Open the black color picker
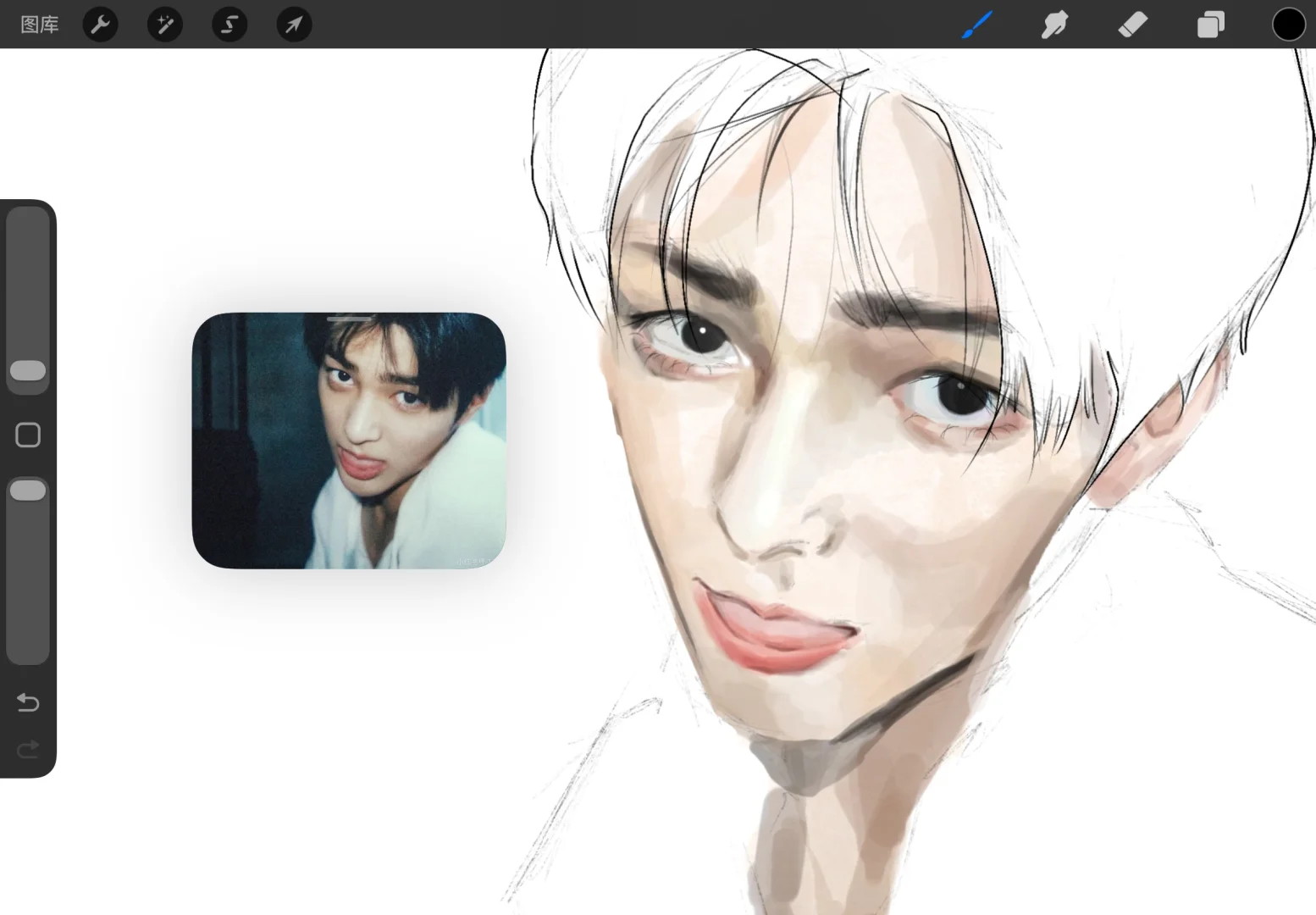 coord(1289,25)
